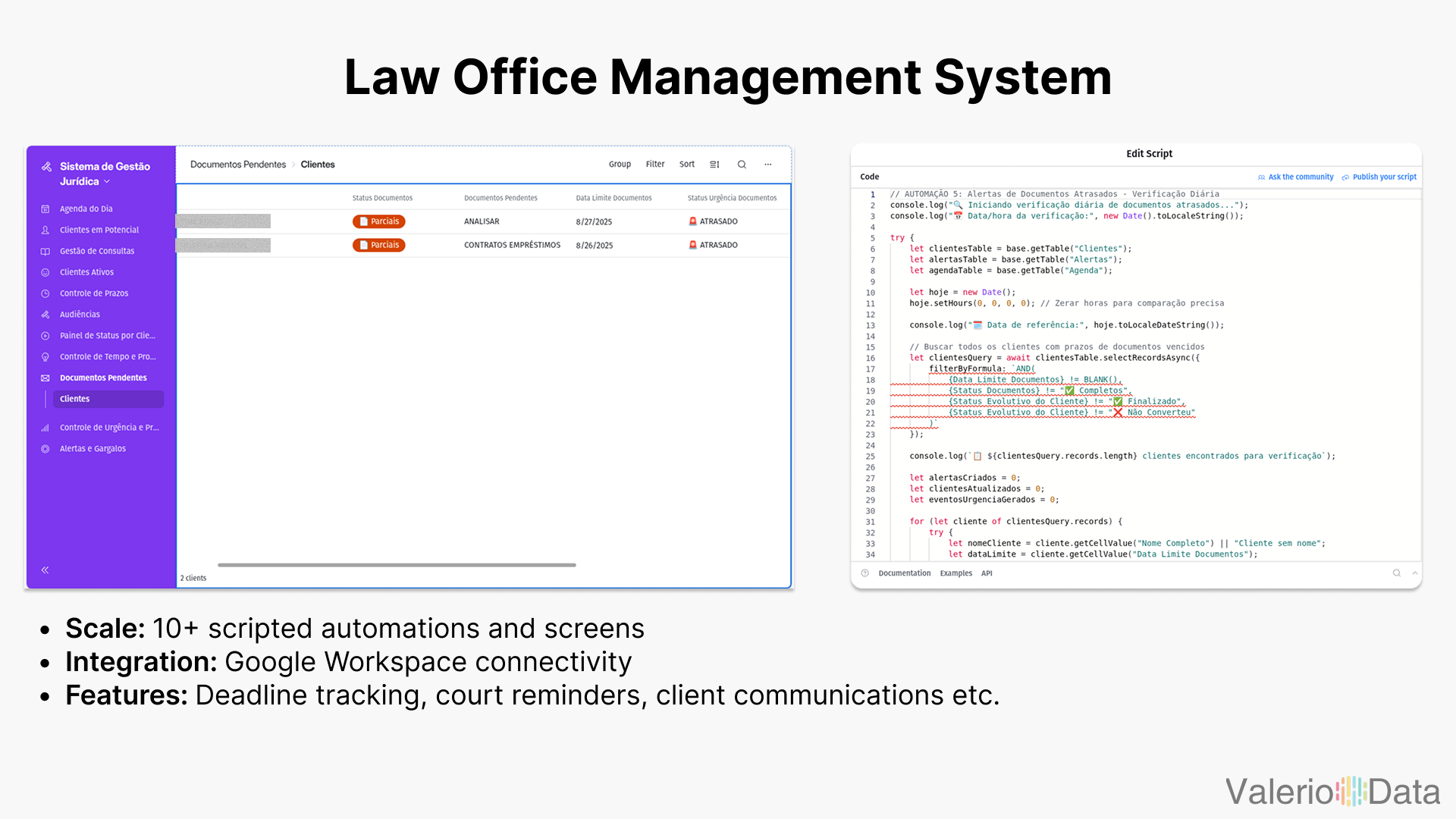Collapse script footer panel with chevron-up
This screenshot has height=819, width=1456.
[1415, 573]
